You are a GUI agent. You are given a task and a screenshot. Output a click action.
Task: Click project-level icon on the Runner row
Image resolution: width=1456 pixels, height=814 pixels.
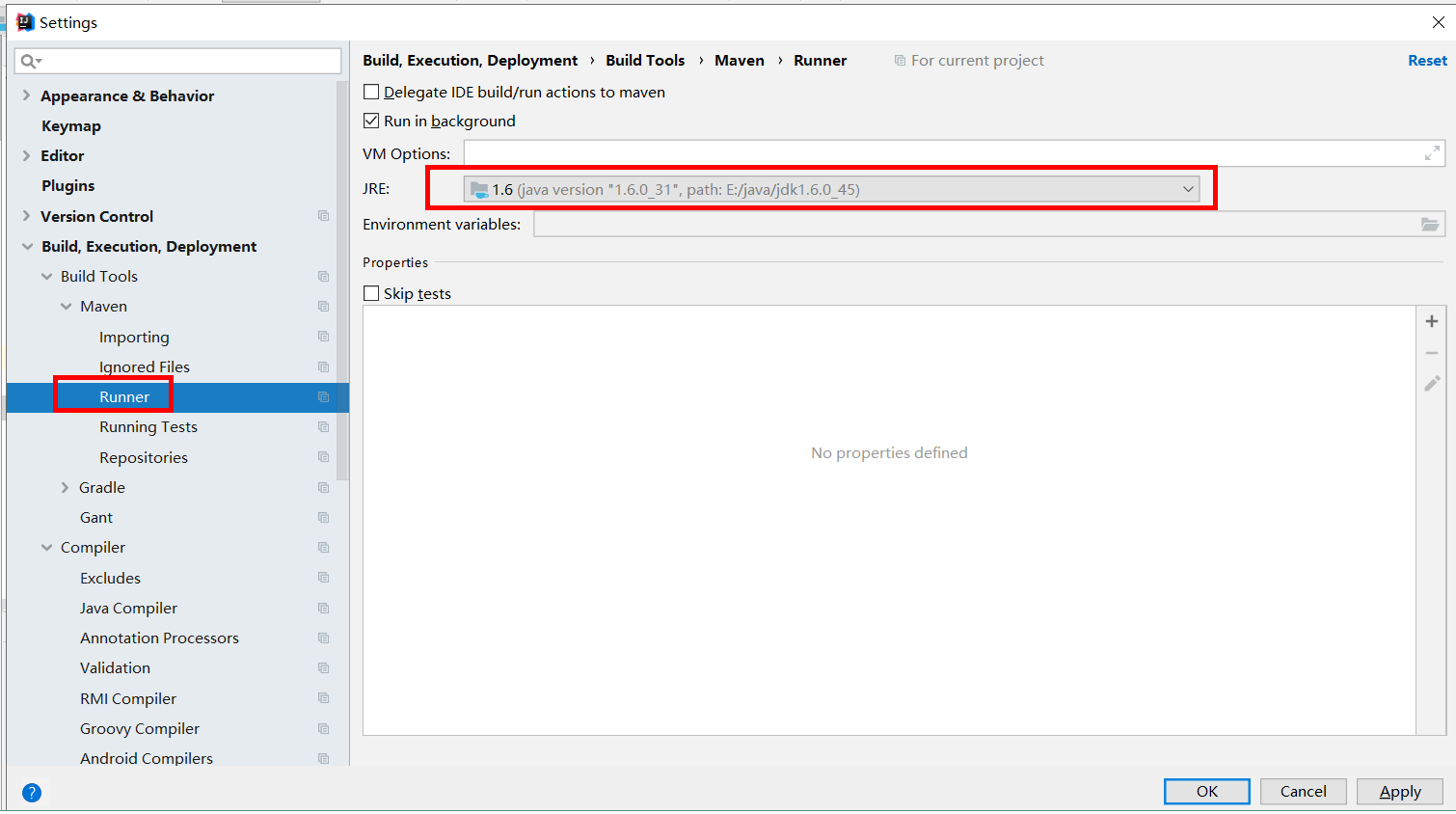324,397
